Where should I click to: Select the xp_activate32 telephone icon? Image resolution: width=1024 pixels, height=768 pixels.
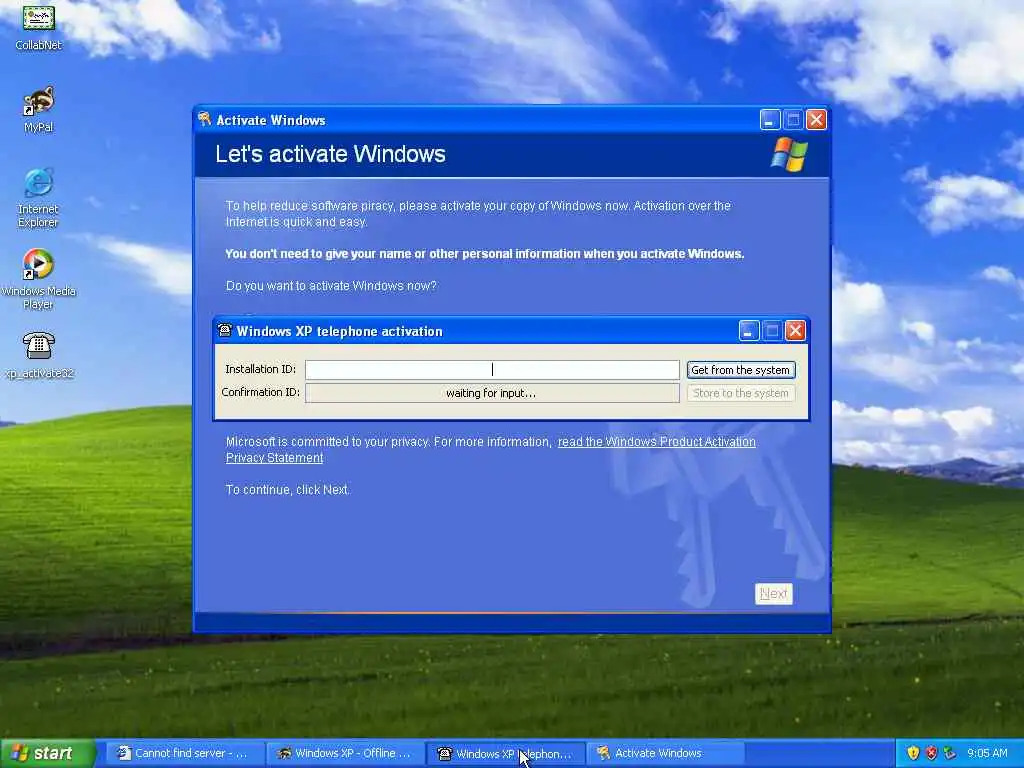click(39, 355)
